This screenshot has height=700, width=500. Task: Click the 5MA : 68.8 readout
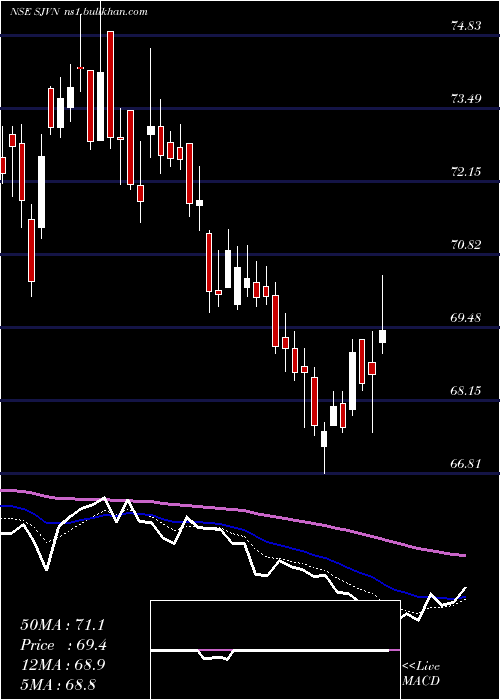(58, 684)
